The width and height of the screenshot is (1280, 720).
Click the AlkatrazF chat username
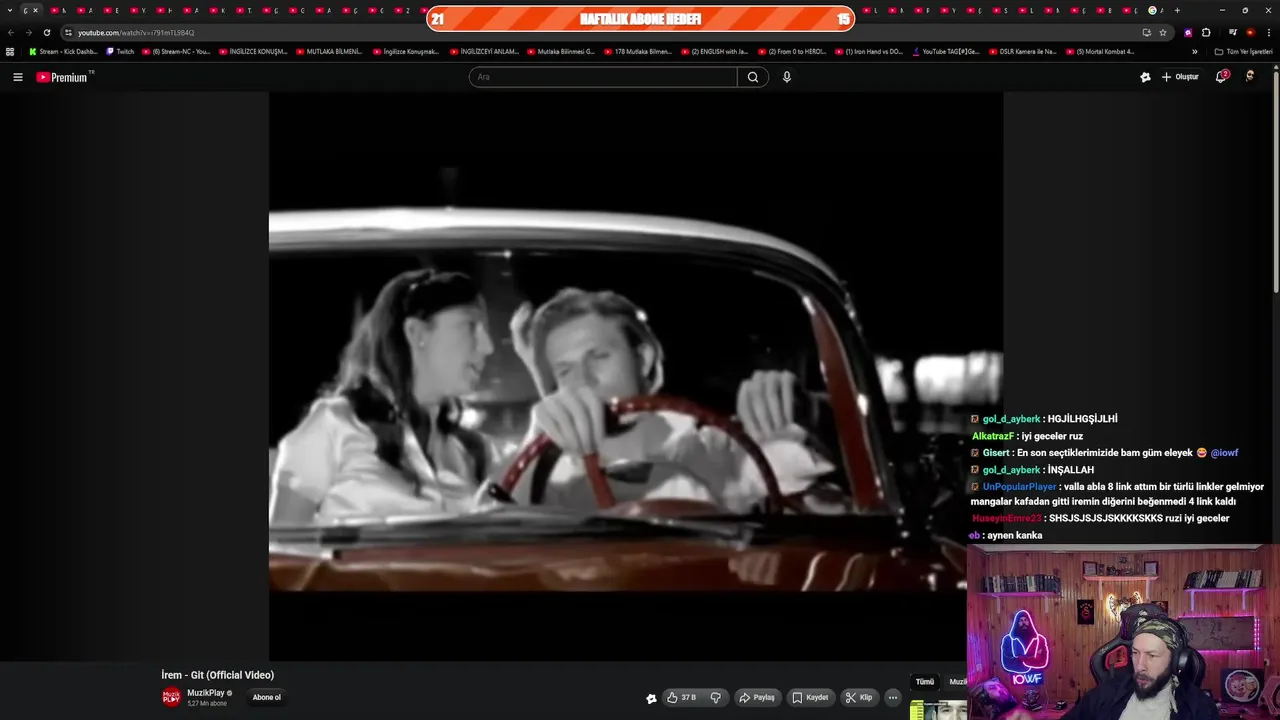point(992,436)
